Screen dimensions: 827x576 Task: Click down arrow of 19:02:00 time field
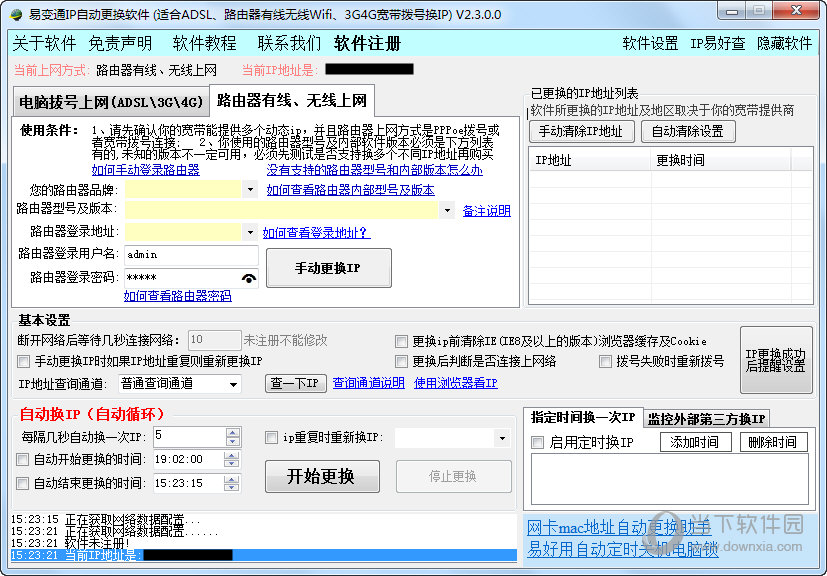click(232, 464)
